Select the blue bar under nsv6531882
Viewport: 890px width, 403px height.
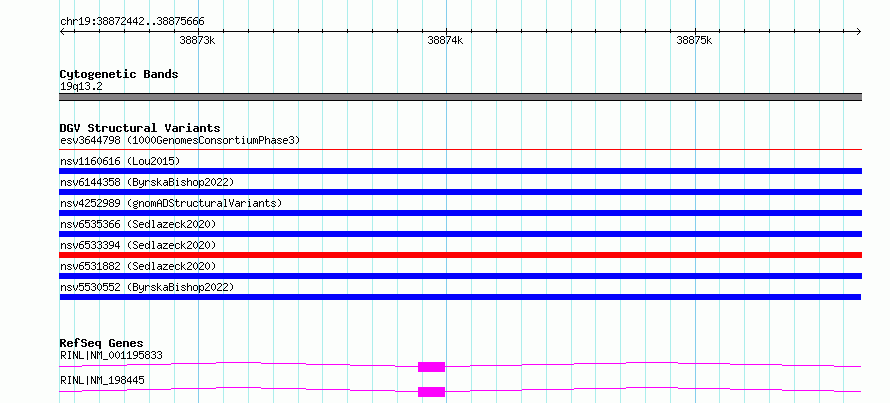[x=460, y=276]
